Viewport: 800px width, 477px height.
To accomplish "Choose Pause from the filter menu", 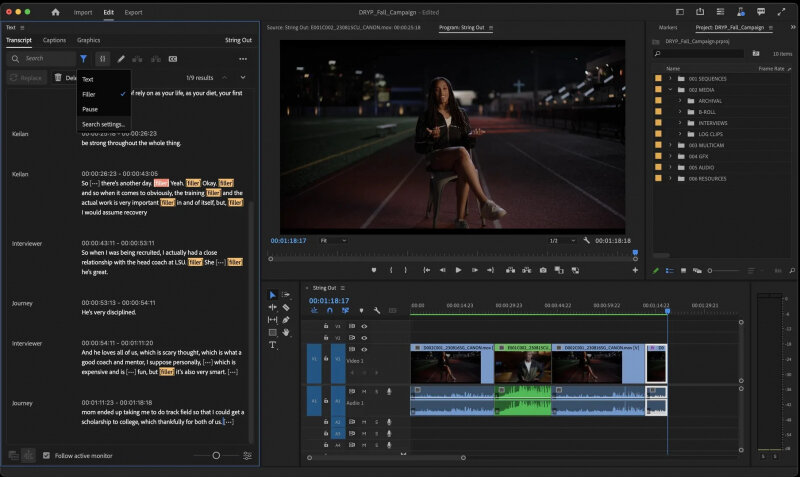I will point(90,109).
